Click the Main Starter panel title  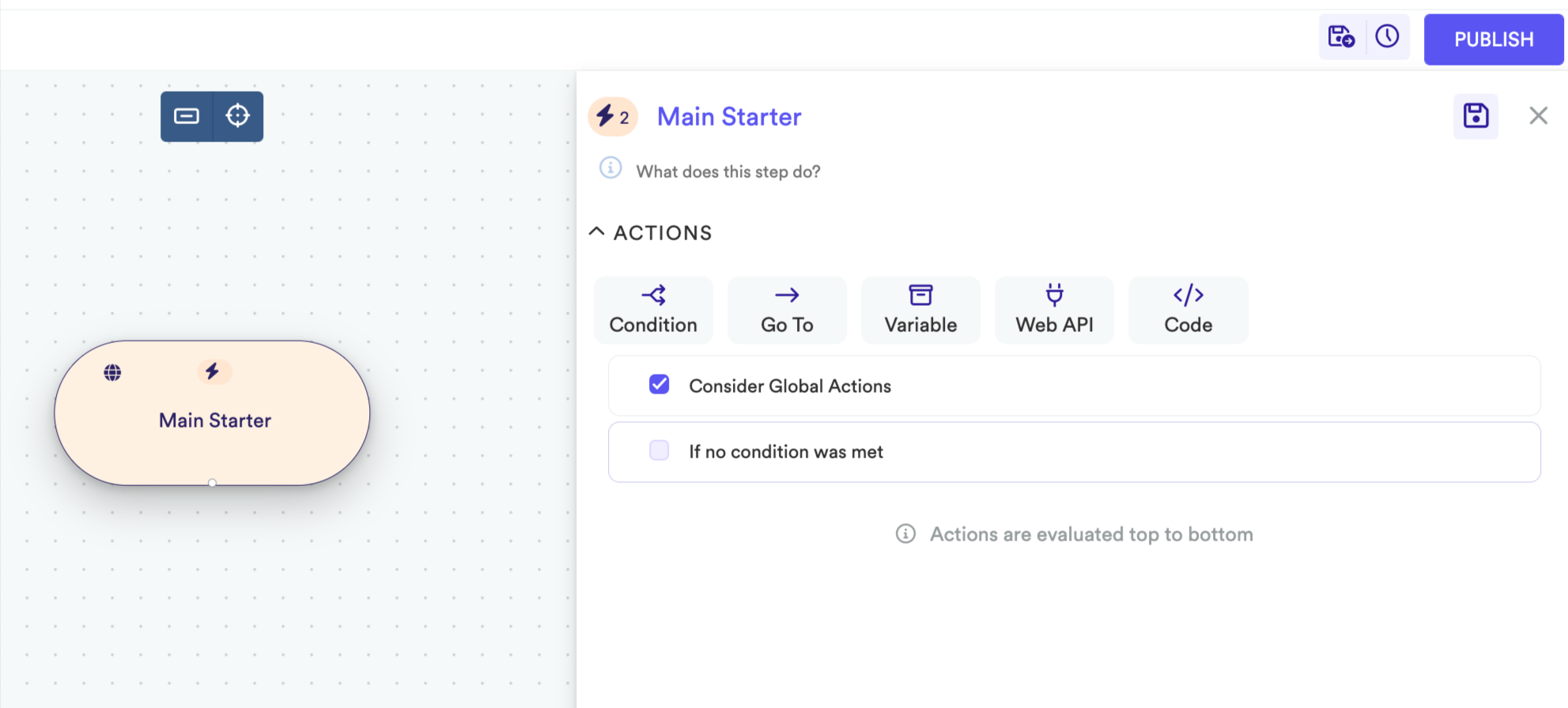(729, 117)
